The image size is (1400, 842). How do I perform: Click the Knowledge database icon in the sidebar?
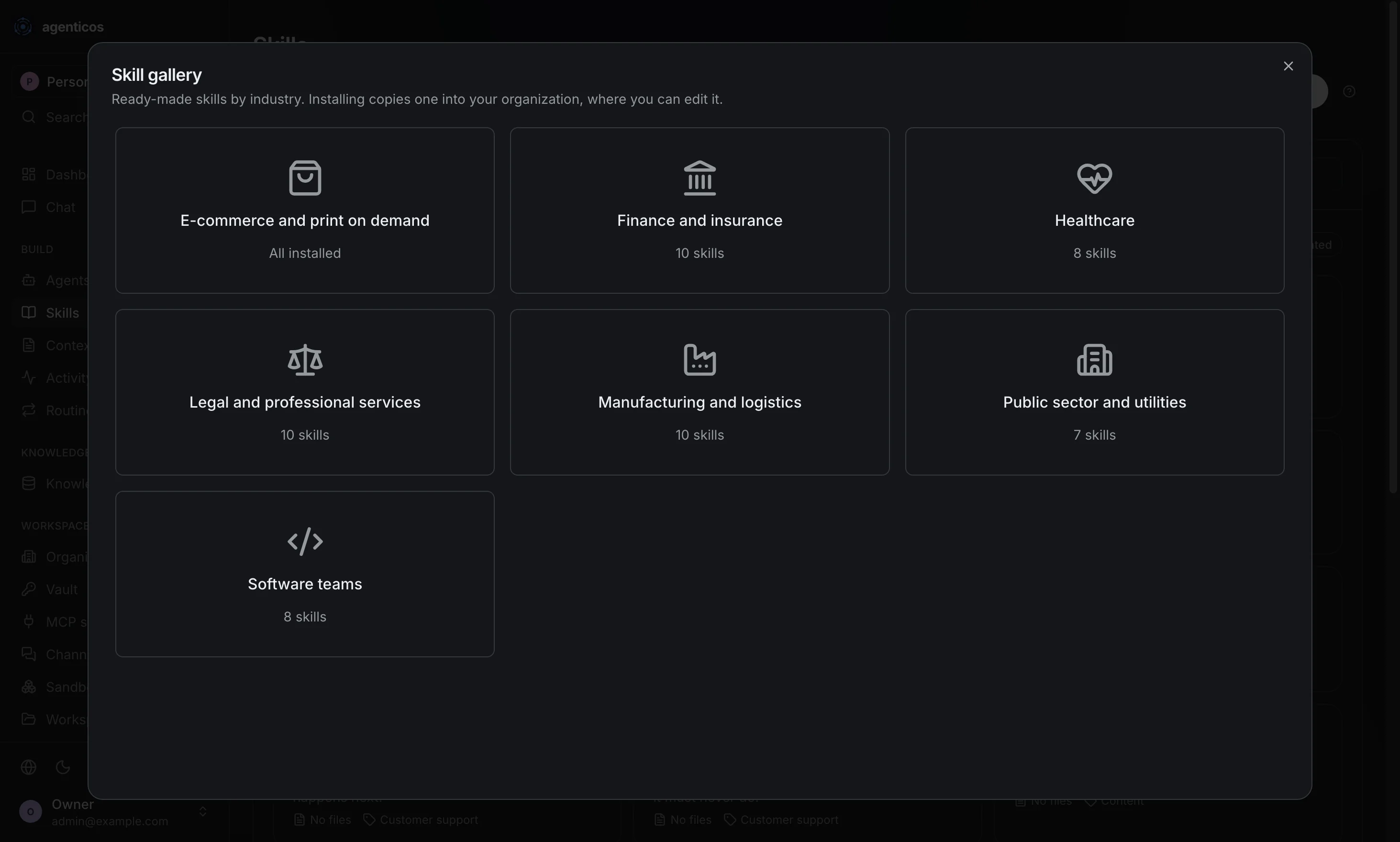28,483
